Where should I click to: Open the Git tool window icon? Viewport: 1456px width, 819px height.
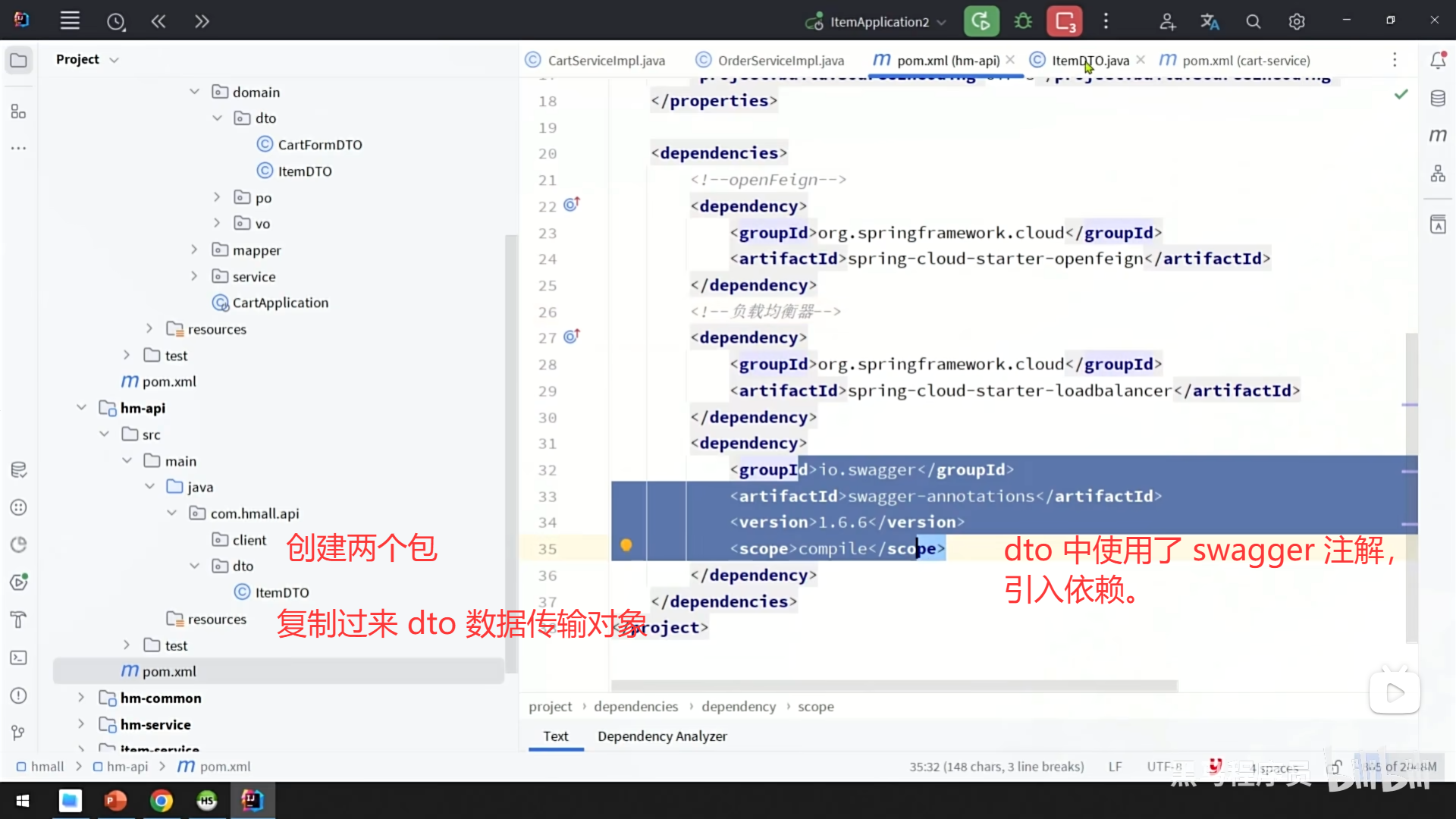click(x=19, y=733)
